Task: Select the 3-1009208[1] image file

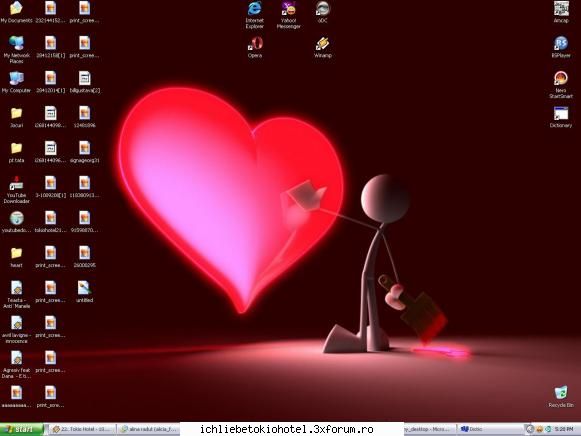Action: (50, 187)
